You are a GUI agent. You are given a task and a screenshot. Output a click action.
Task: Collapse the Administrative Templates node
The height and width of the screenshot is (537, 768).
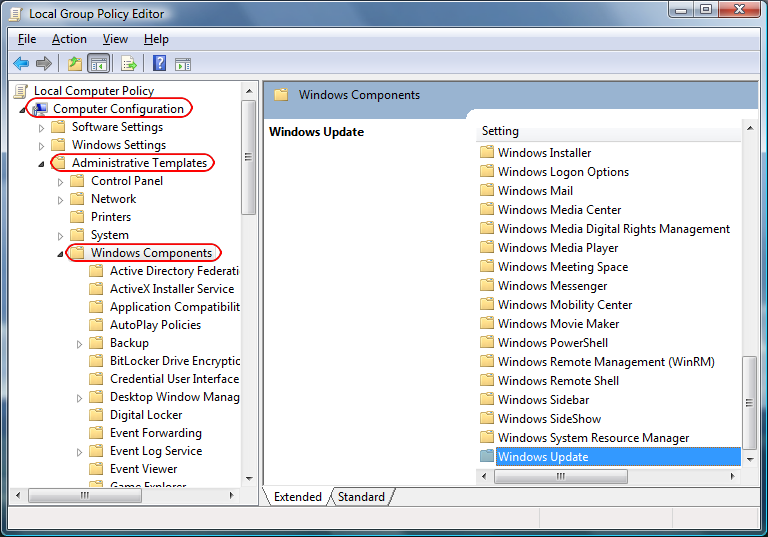tap(42, 164)
